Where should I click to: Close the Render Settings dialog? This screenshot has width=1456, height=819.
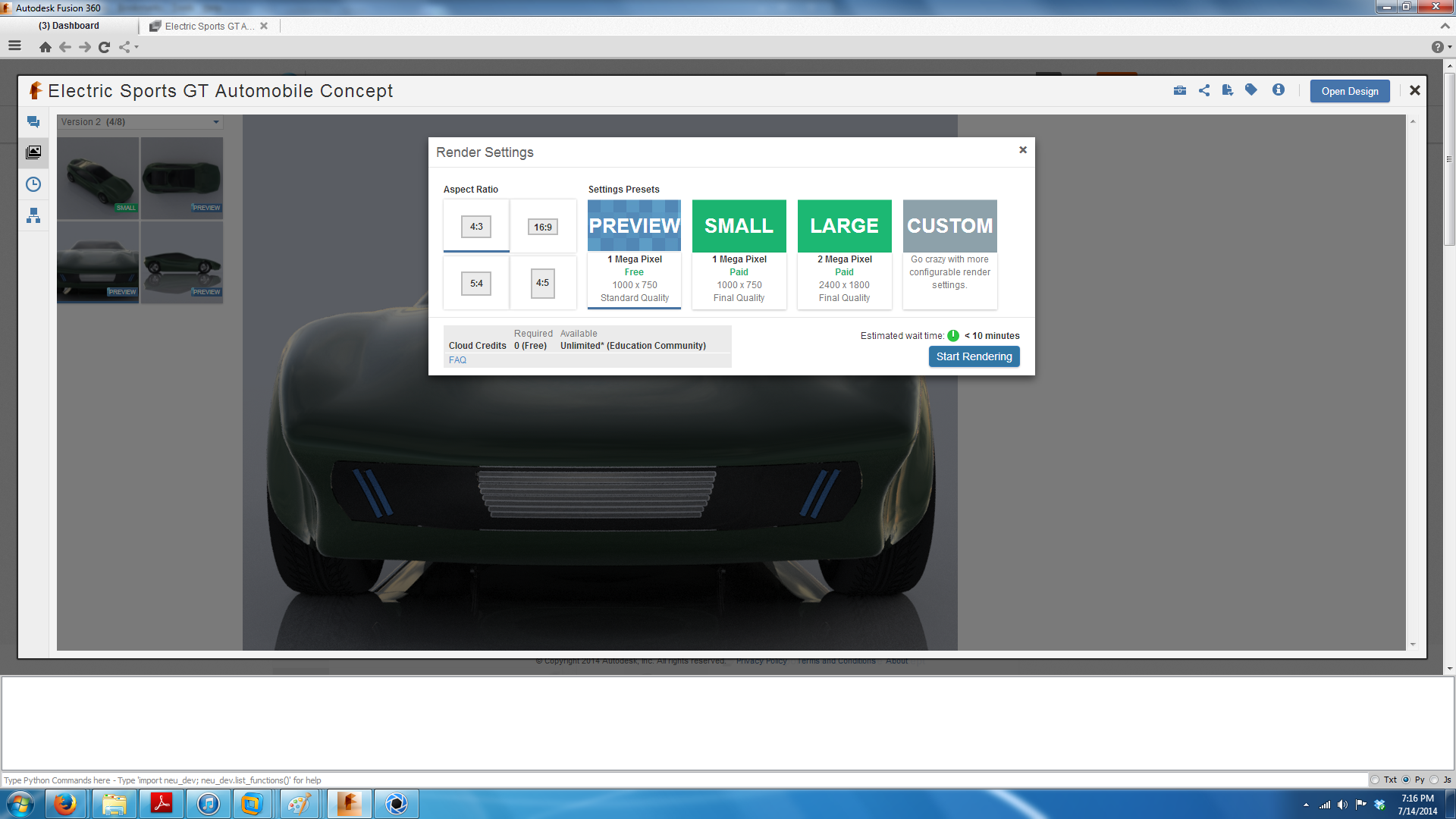[x=1023, y=150]
